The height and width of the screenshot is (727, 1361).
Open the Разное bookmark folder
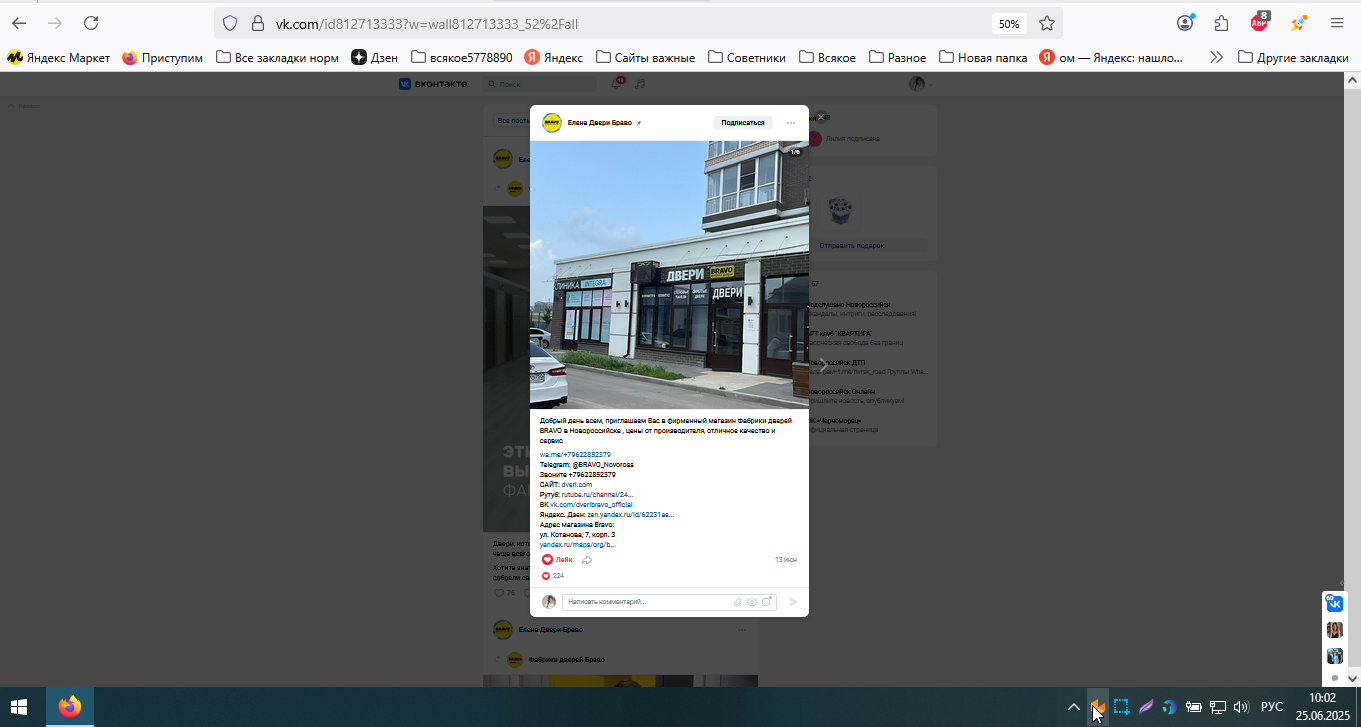pyautogui.click(x=897, y=58)
